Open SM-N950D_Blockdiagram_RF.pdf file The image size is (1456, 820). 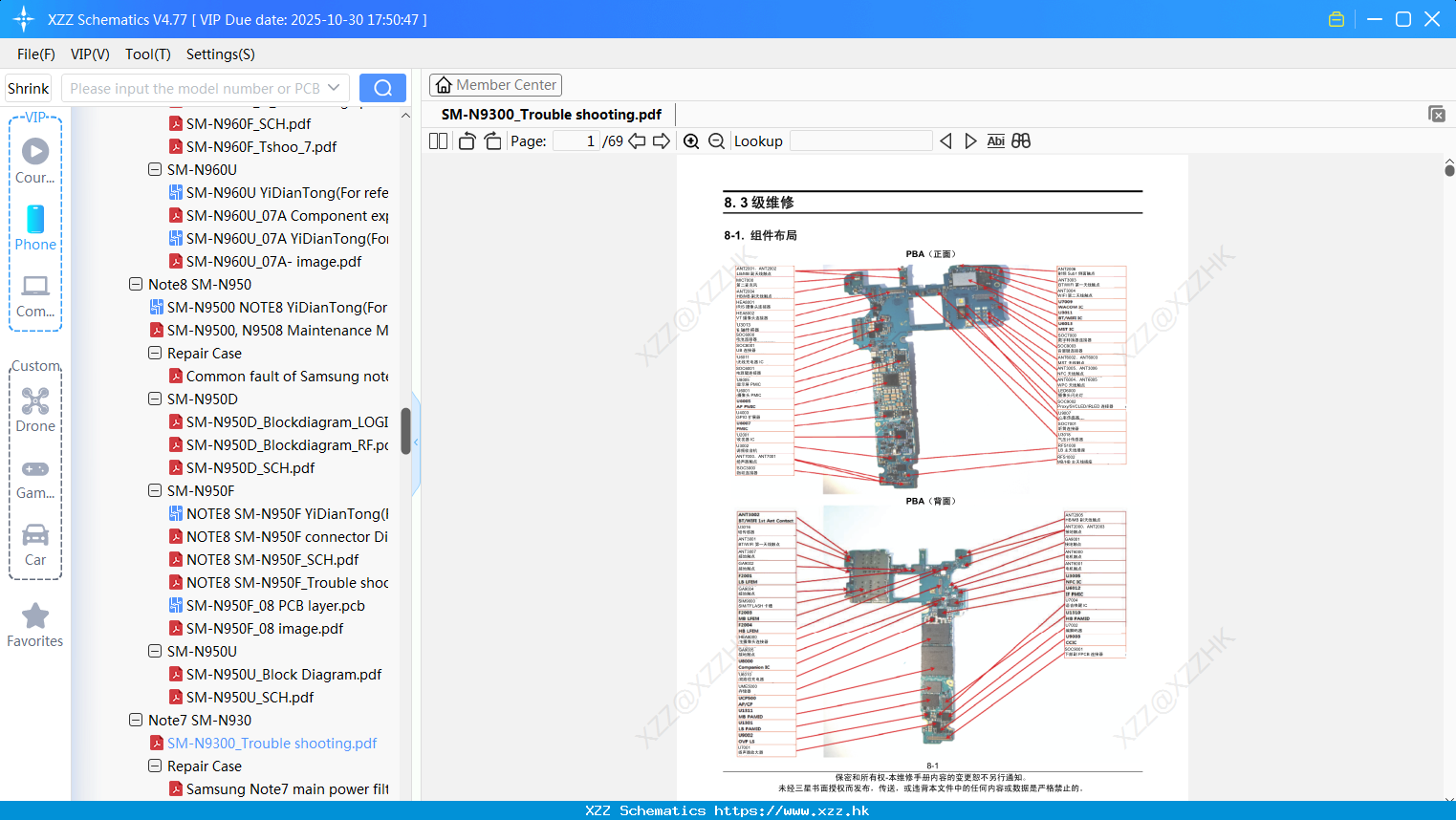(x=278, y=444)
